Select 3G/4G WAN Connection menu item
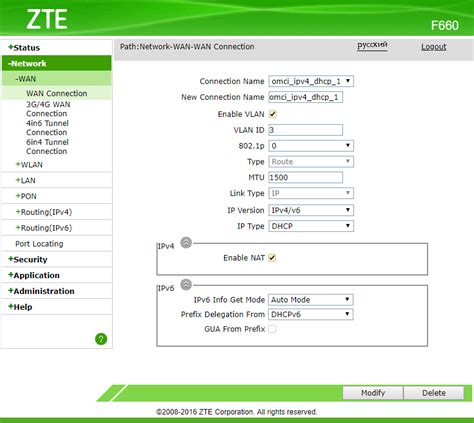This screenshot has width=474, height=423. (48, 109)
